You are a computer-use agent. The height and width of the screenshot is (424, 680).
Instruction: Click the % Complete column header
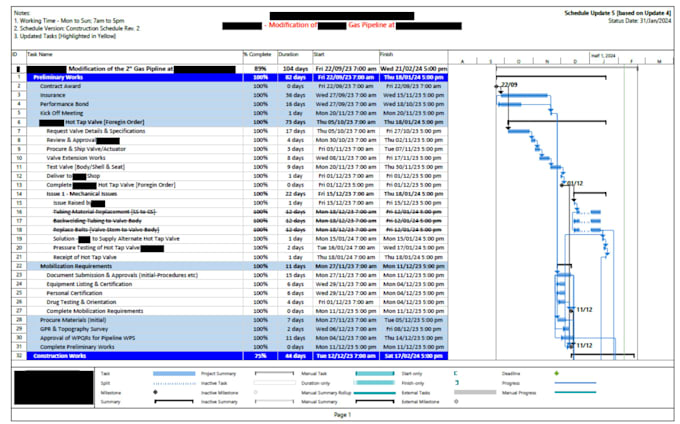tap(257, 55)
